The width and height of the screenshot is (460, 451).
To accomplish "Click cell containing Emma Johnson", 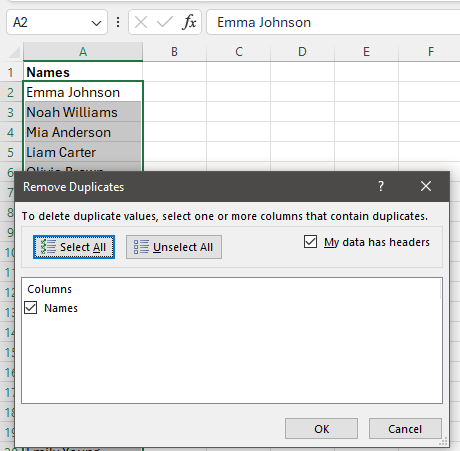I will pyautogui.click(x=83, y=92).
